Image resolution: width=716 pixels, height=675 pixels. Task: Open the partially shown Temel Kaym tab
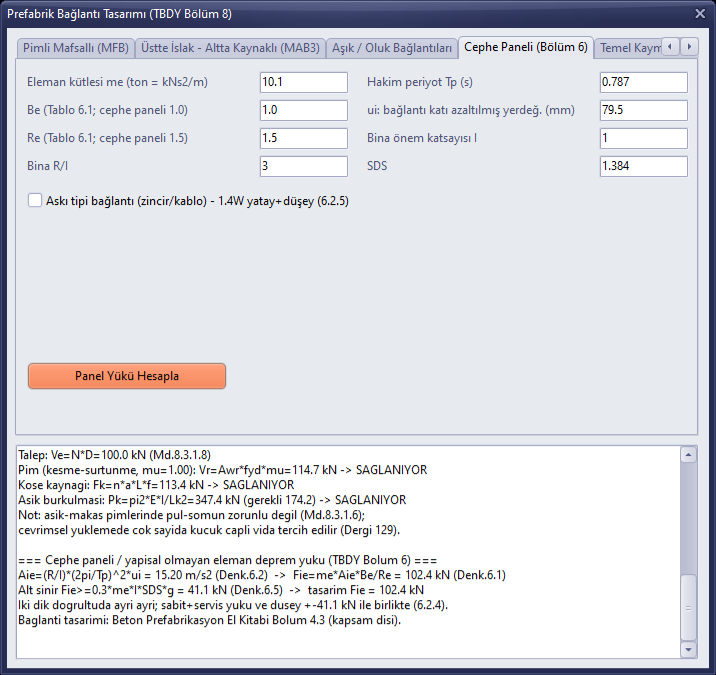(x=630, y=48)
